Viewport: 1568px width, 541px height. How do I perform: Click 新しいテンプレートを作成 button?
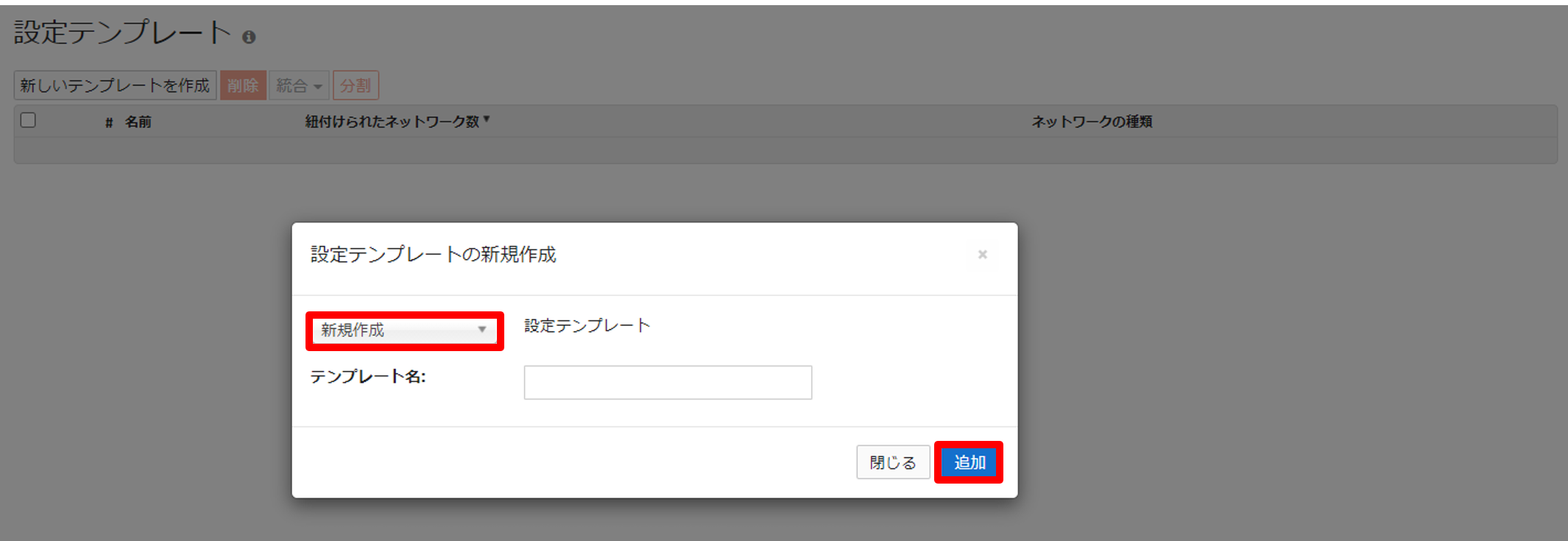pos(115,85)
